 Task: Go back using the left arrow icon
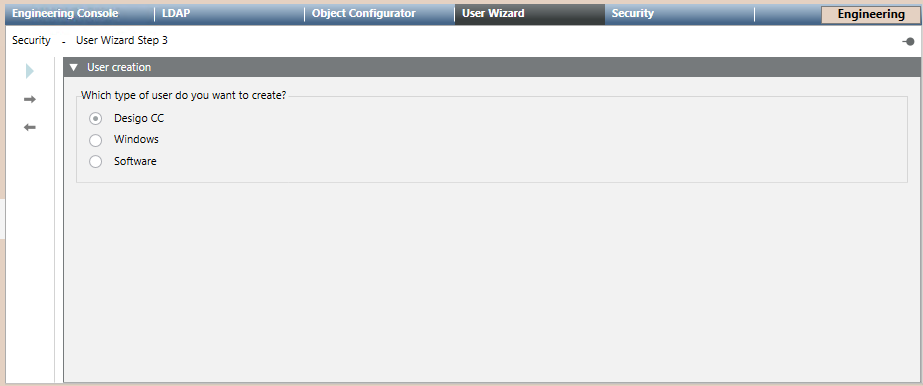pos(30,127)
